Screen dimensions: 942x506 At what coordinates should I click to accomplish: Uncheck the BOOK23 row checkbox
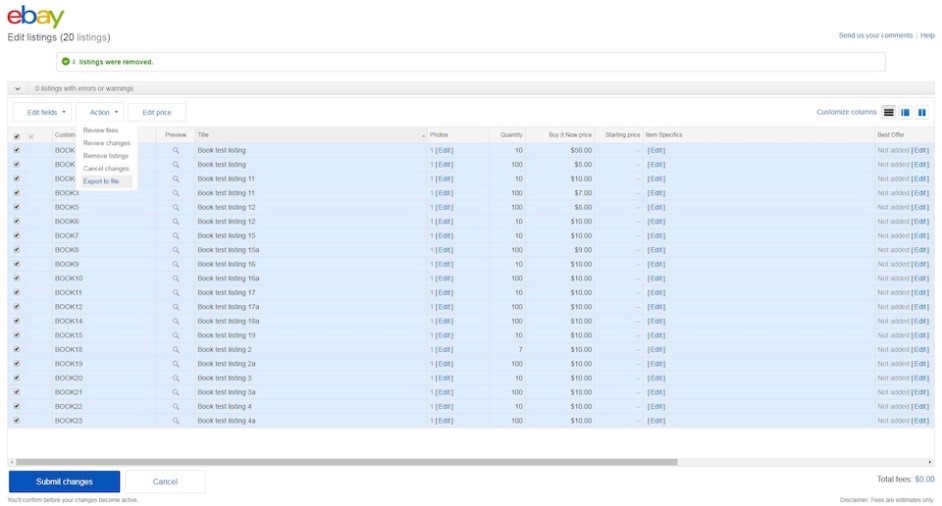coord(16,421)
